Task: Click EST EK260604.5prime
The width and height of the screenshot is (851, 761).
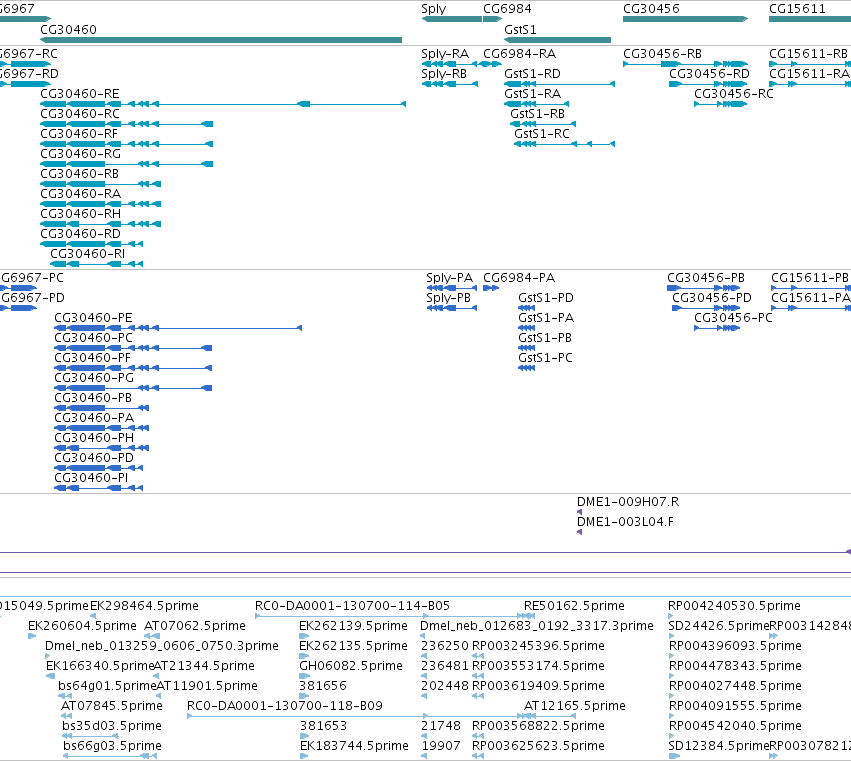Action: point(82,626)
